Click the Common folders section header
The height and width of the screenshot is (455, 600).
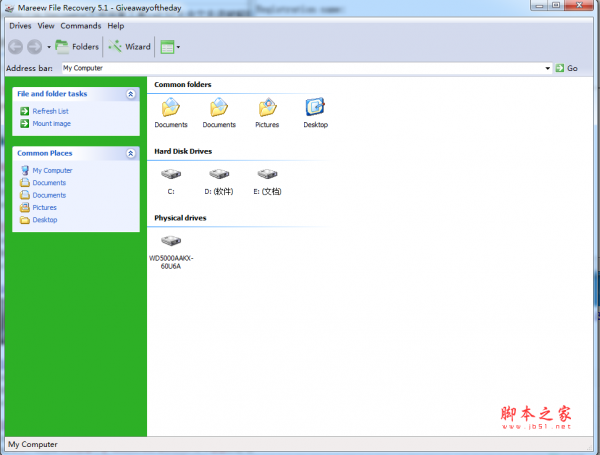point(183,85)
